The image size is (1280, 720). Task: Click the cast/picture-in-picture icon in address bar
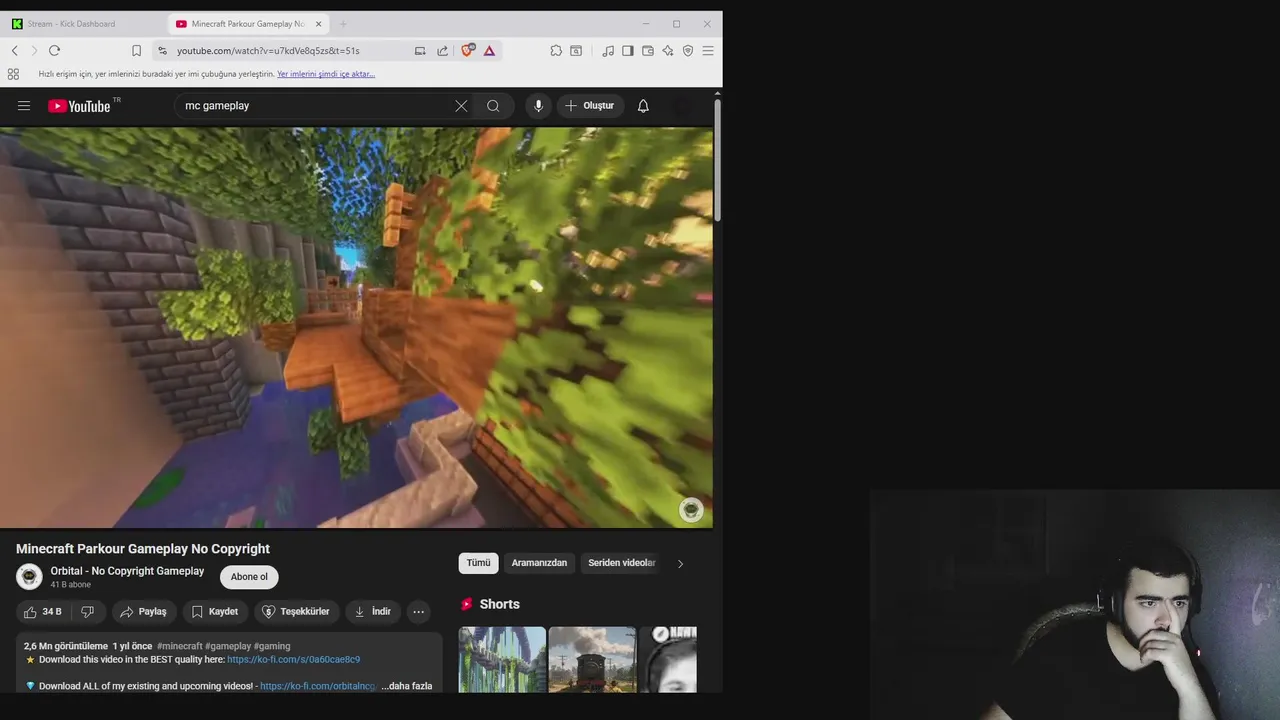point(420,51)
